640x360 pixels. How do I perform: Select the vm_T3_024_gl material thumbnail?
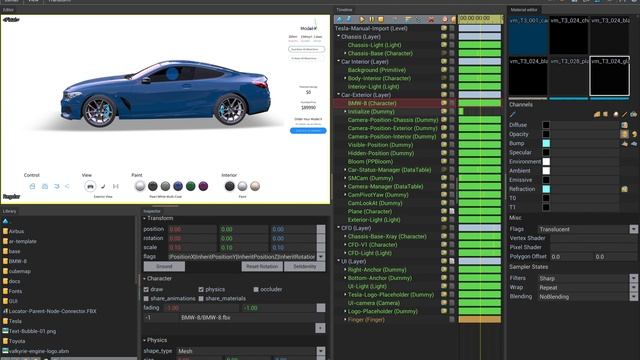pyautogui.click(x=609, y=76)
